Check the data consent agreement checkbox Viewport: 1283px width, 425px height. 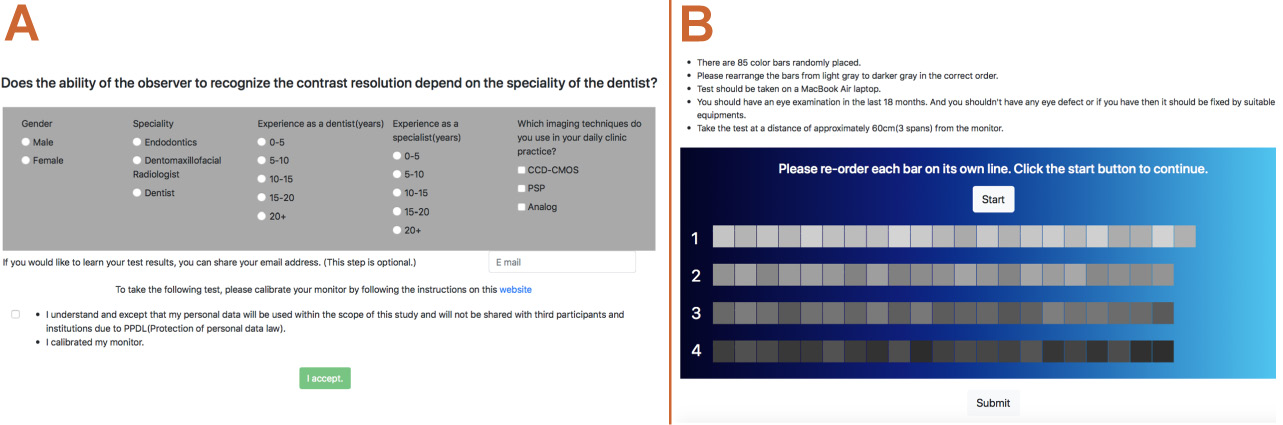click(x=15, y=314)
